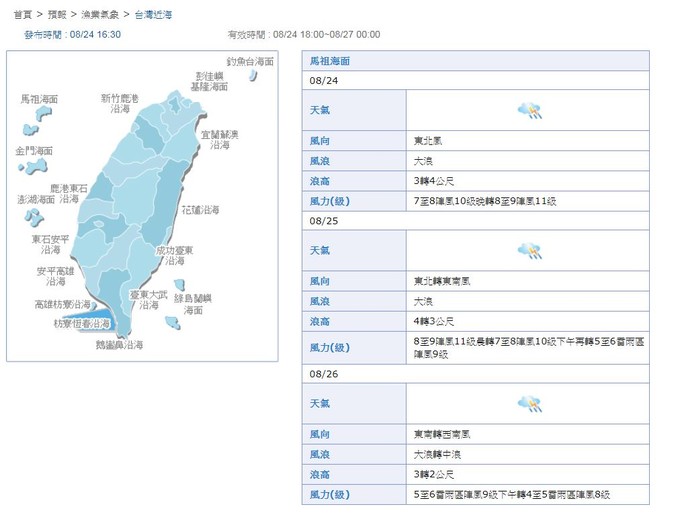The image size is (680, 519).
Task: Open 台灣近海 breadcrumb link
Action: 154,14
